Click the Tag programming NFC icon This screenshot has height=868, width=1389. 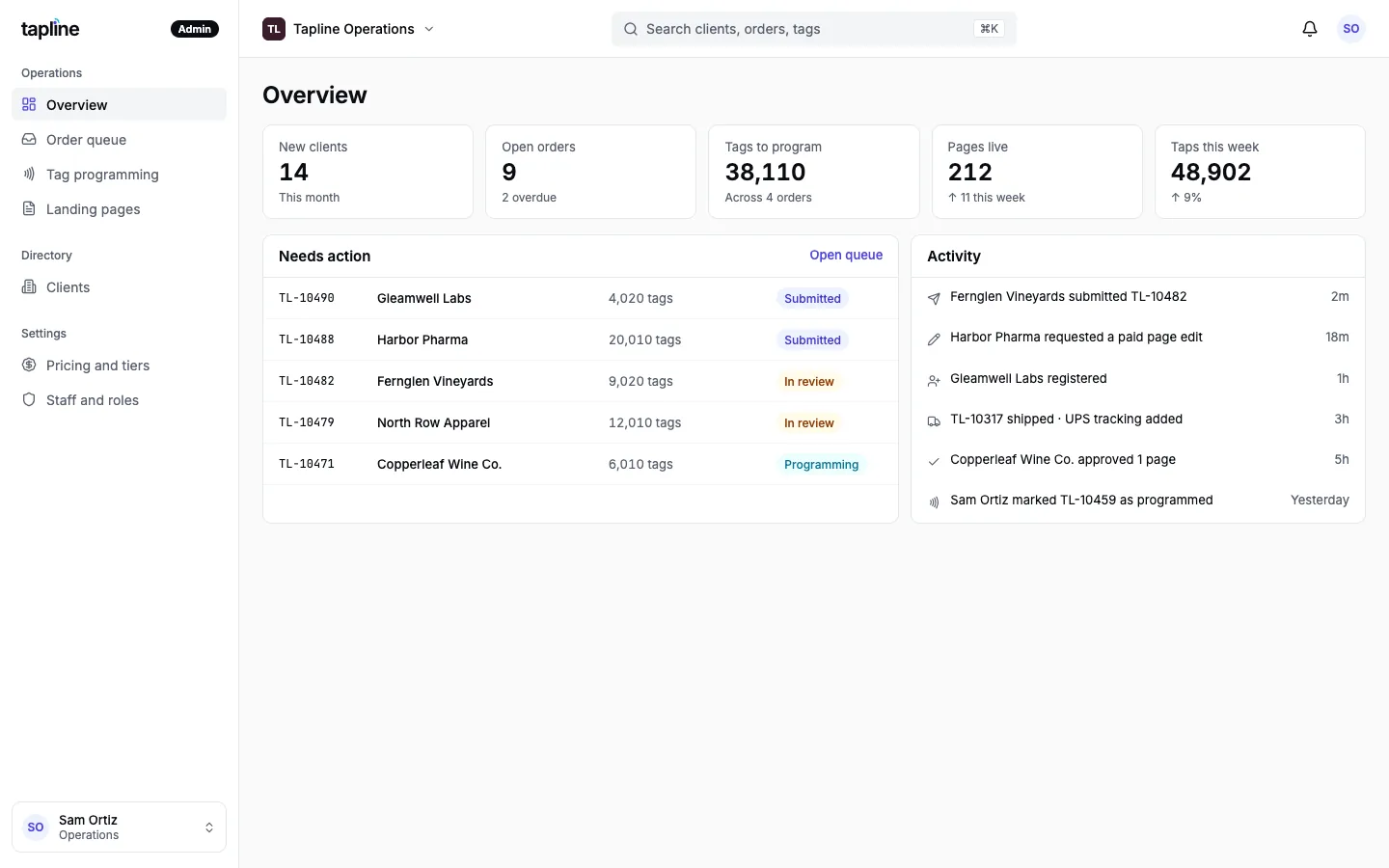29,174
